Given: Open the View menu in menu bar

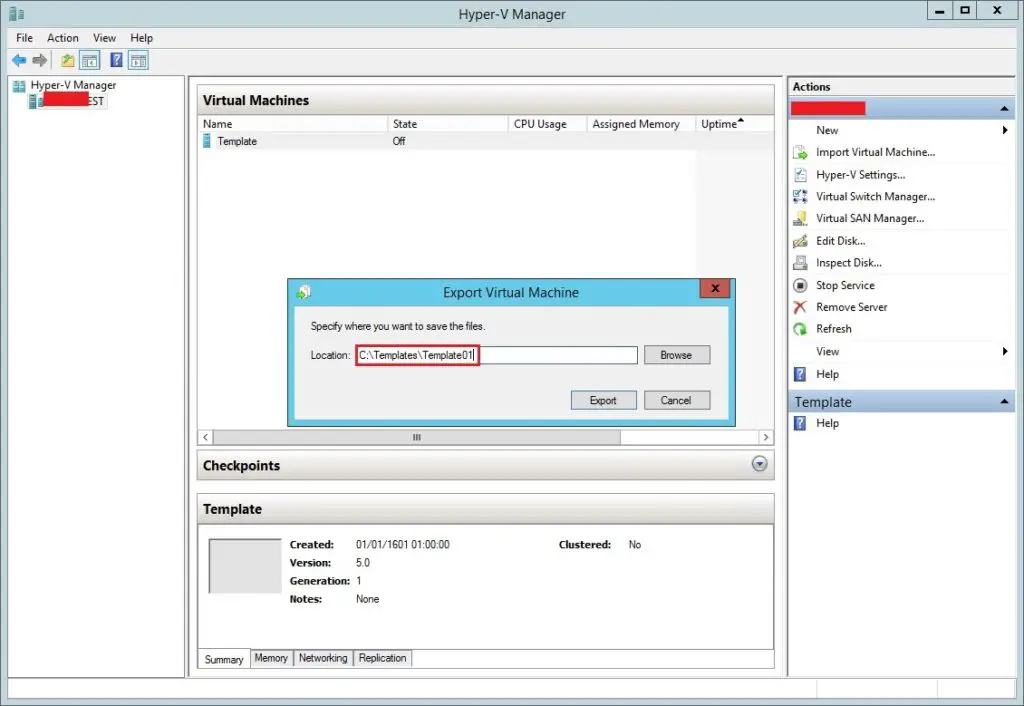Looking at the screenshot, I should point(104,38).
